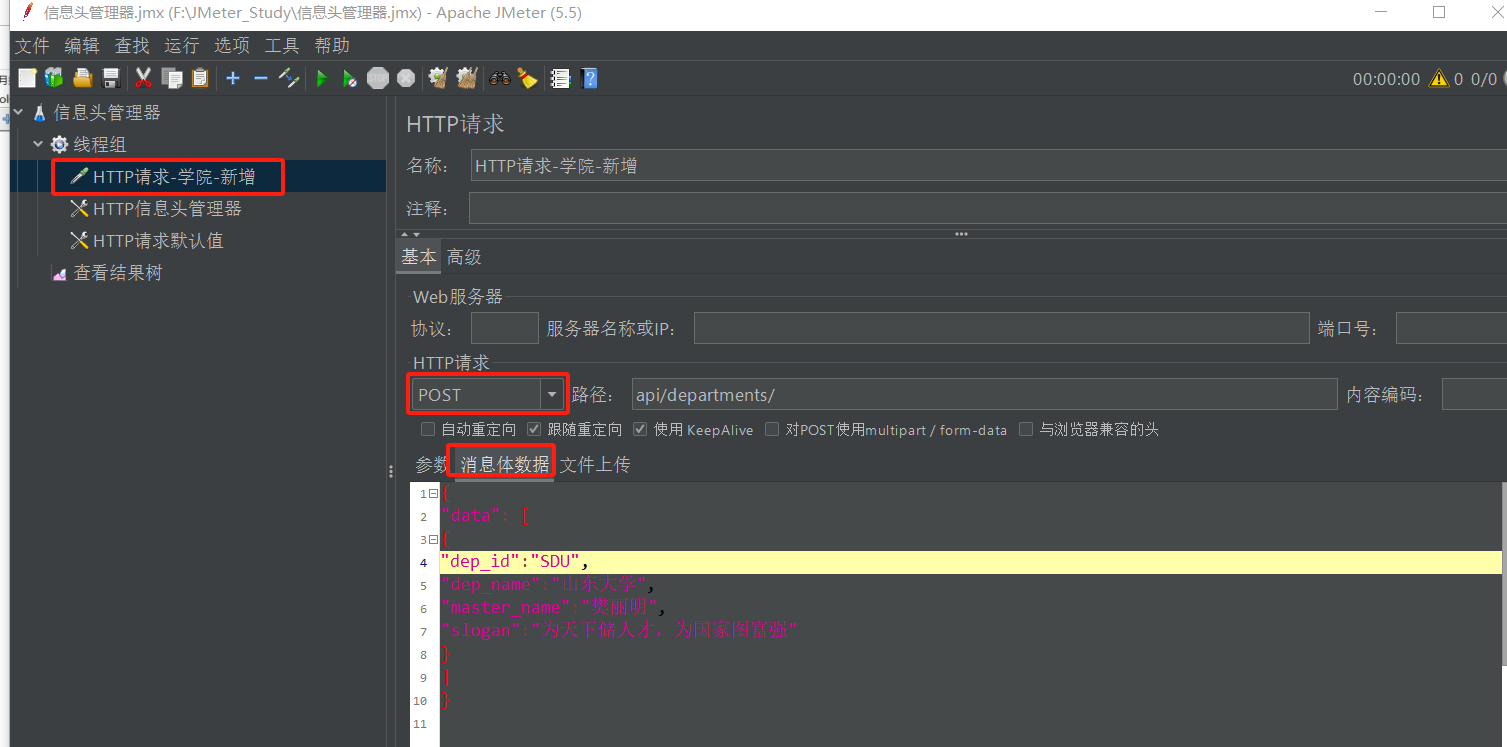Click the Shutdown test icon
The height and width of the screenshot is (747, 1507).
pyautogui.click(x=406, y=78)
